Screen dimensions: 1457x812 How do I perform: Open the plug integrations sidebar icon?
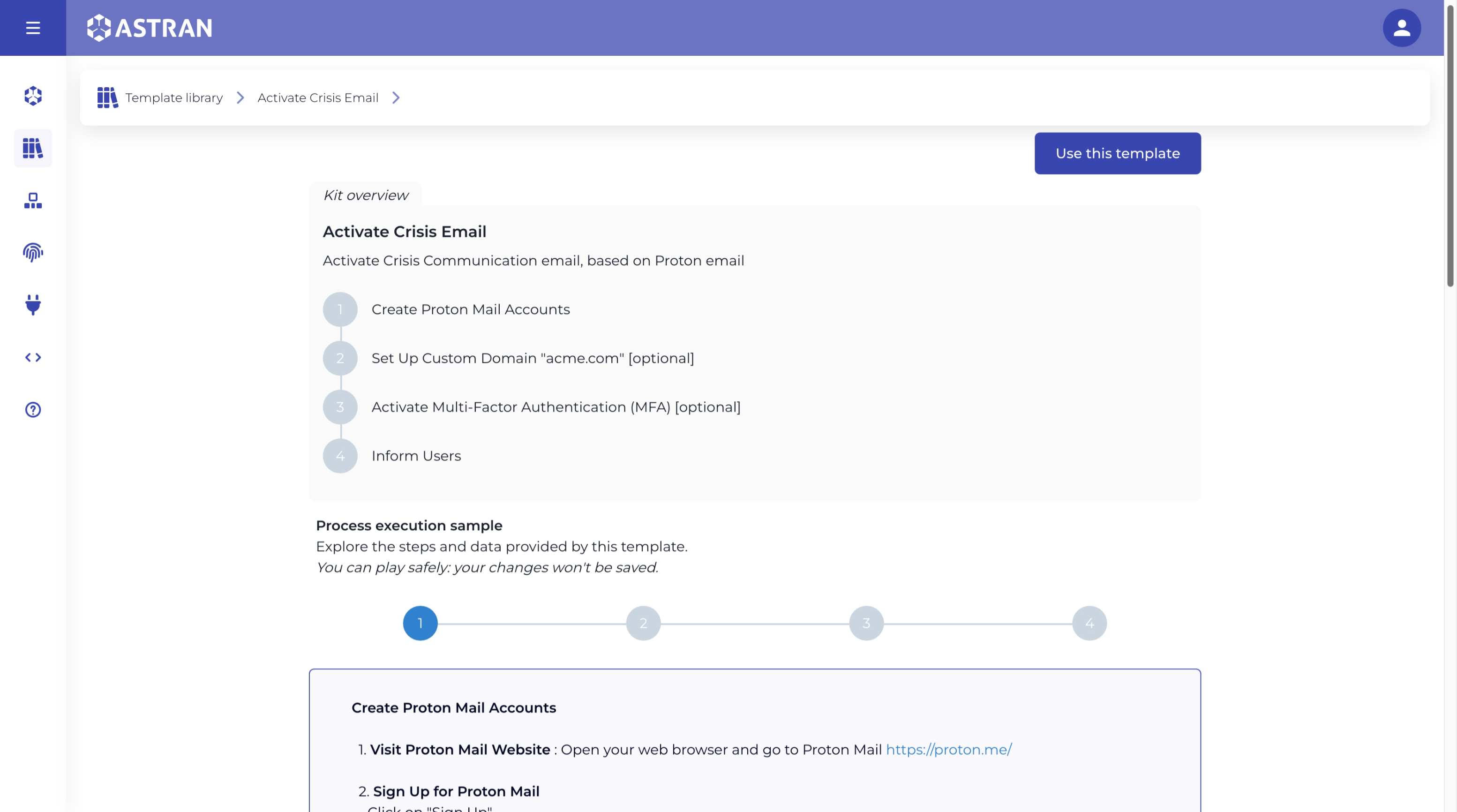33,305
